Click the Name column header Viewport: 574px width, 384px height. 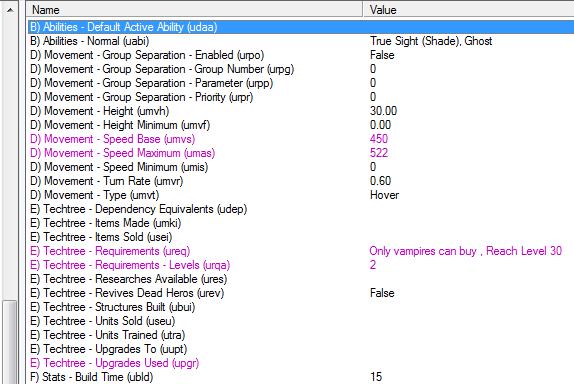pyautogui.click(x=195, y=10)
